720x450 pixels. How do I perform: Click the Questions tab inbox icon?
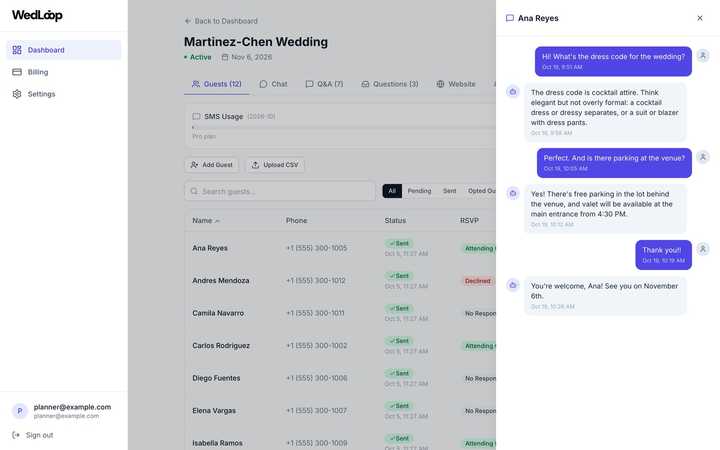(365, 84)
